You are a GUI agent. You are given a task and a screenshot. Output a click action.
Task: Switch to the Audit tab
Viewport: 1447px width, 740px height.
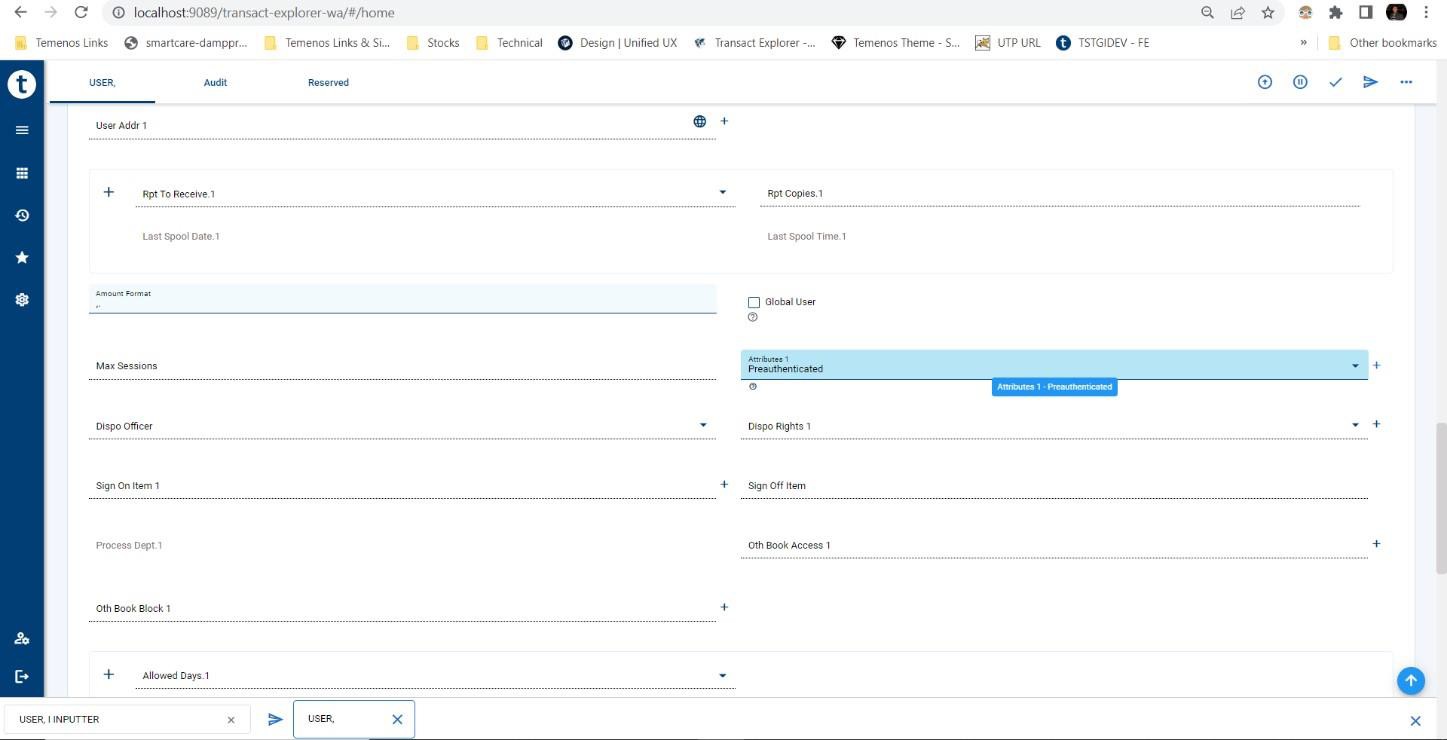[215, 82]
